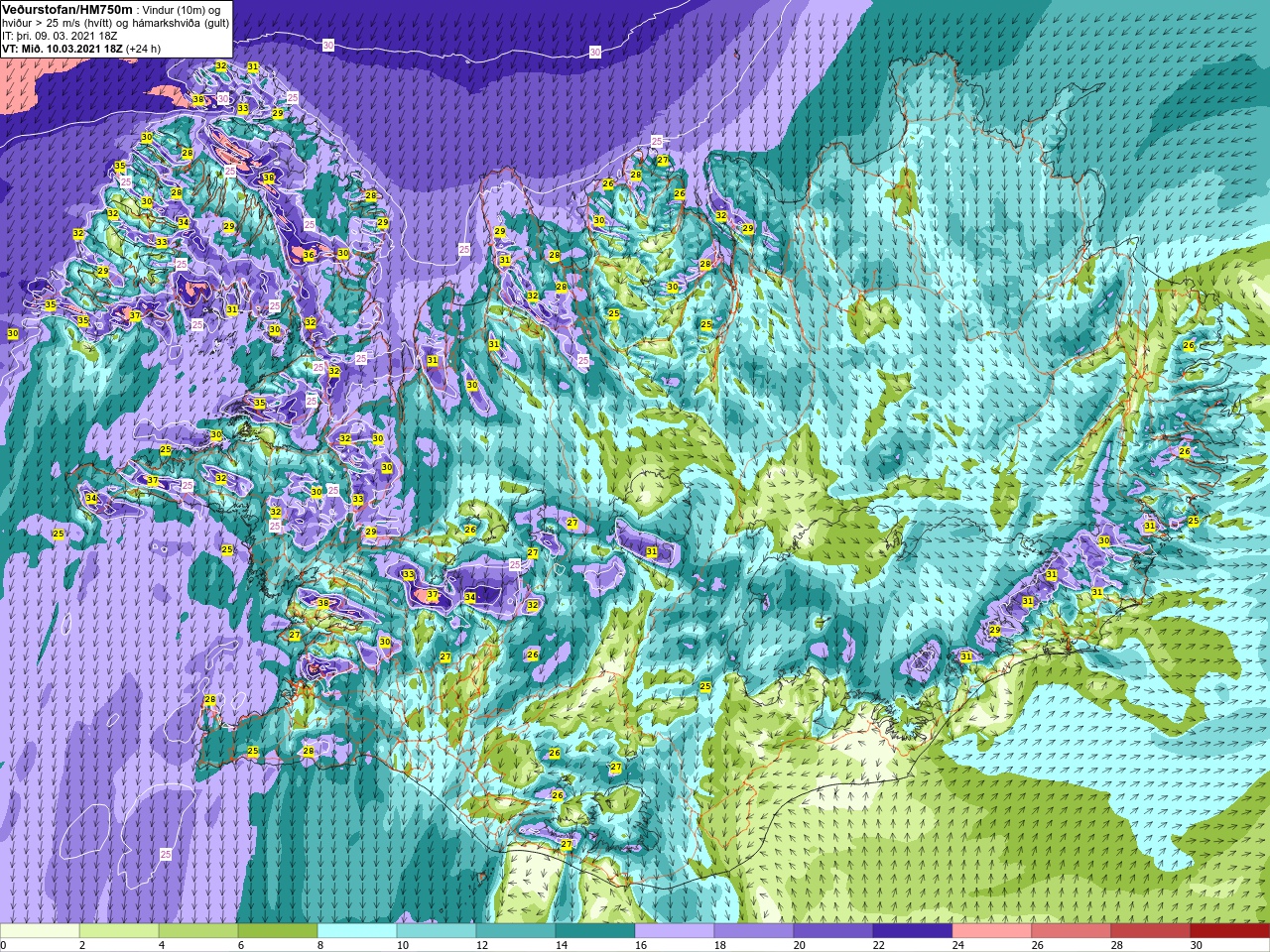Click the legend scale number 28
Screen dimensions: 1270x952
pyautogui.click(x=1117, y=945)
